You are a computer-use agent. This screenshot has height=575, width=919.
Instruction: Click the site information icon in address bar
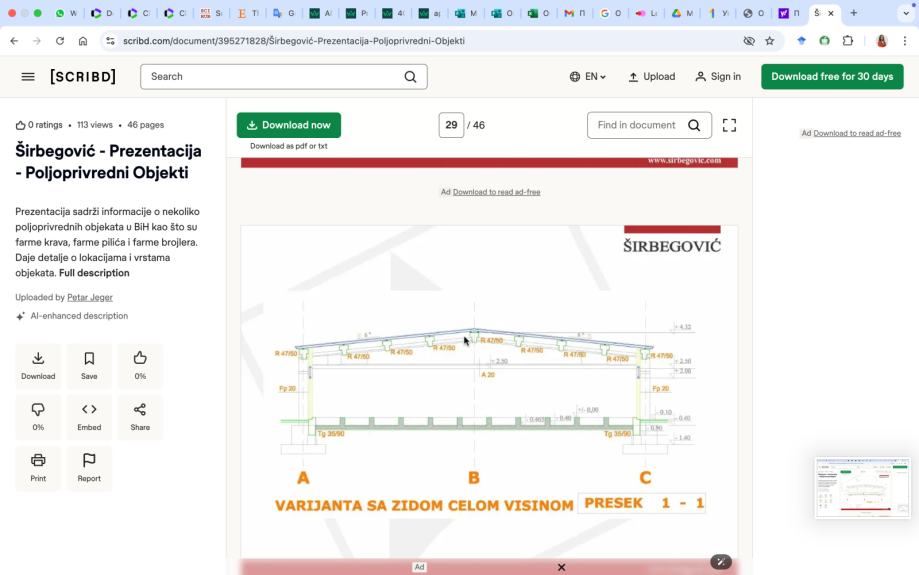tap(110, 41)
